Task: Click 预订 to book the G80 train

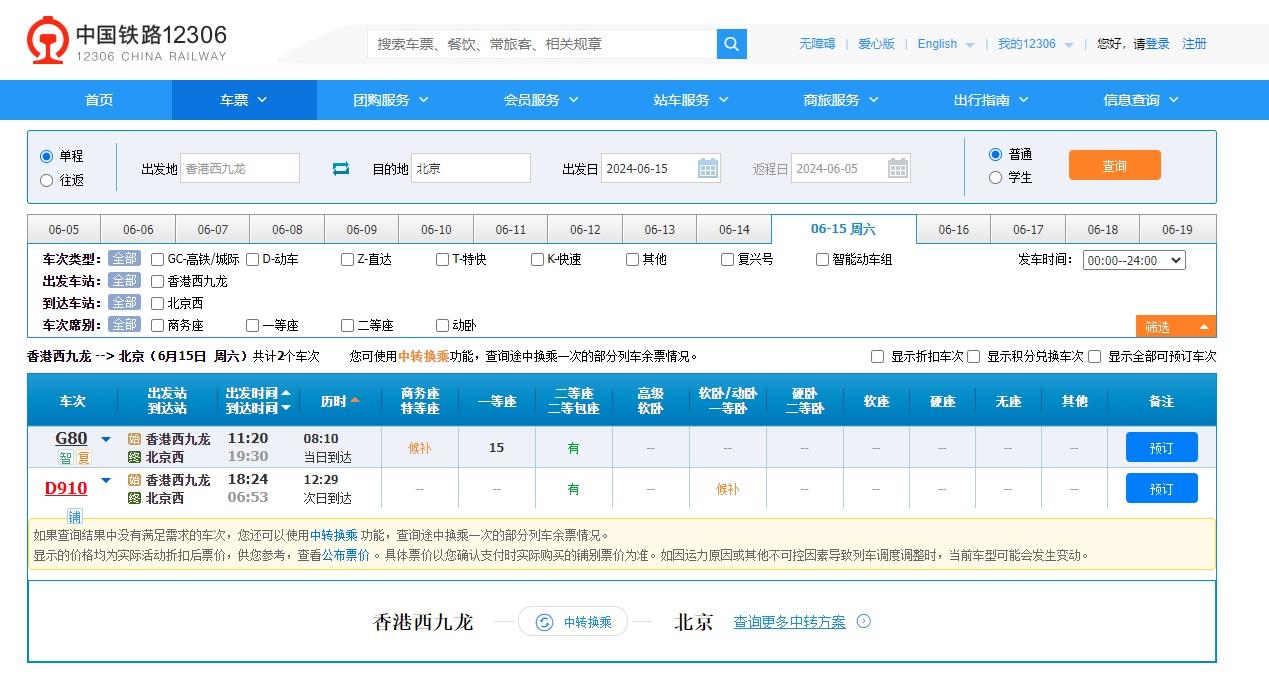Action: (1161, 448)
